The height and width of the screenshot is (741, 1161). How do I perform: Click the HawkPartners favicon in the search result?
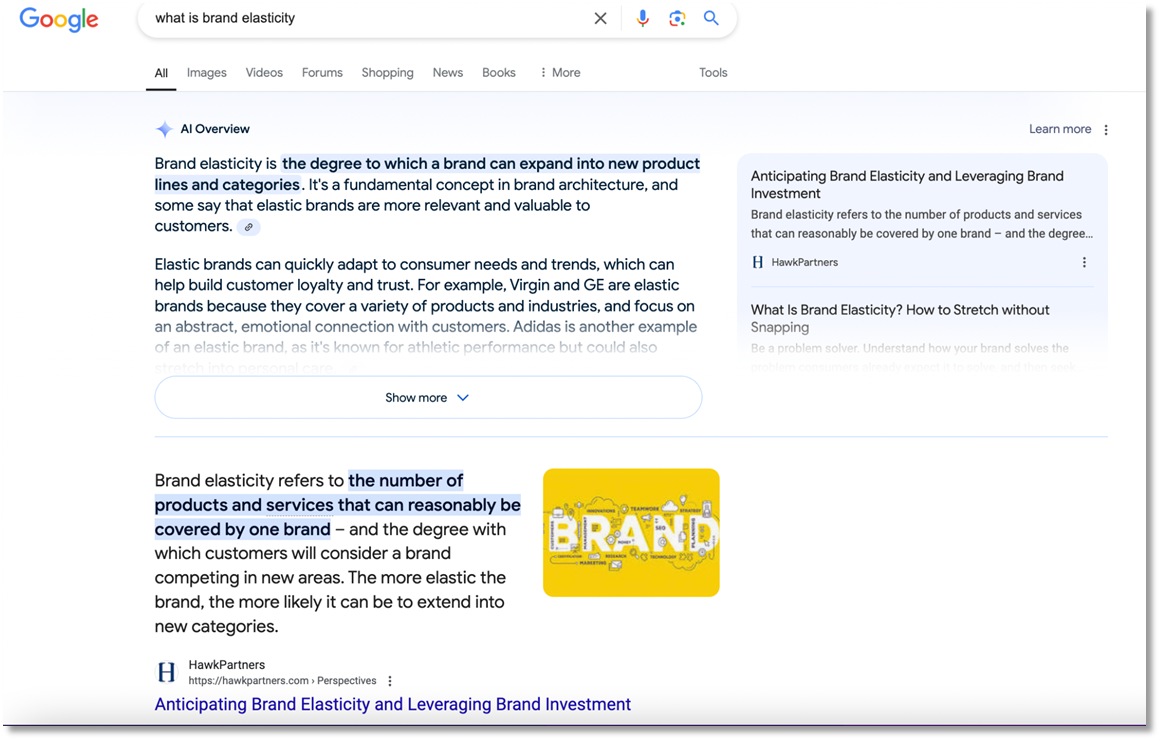click(x=167, y=672)
